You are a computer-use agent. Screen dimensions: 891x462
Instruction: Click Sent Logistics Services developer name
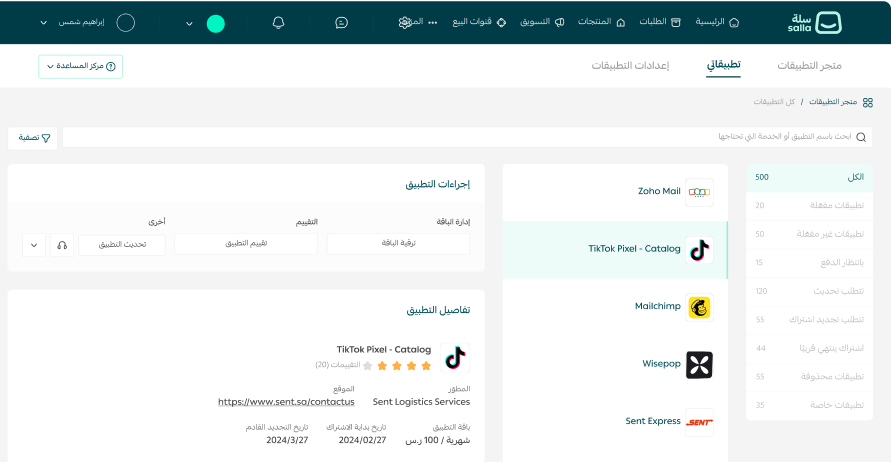point(421,402)
